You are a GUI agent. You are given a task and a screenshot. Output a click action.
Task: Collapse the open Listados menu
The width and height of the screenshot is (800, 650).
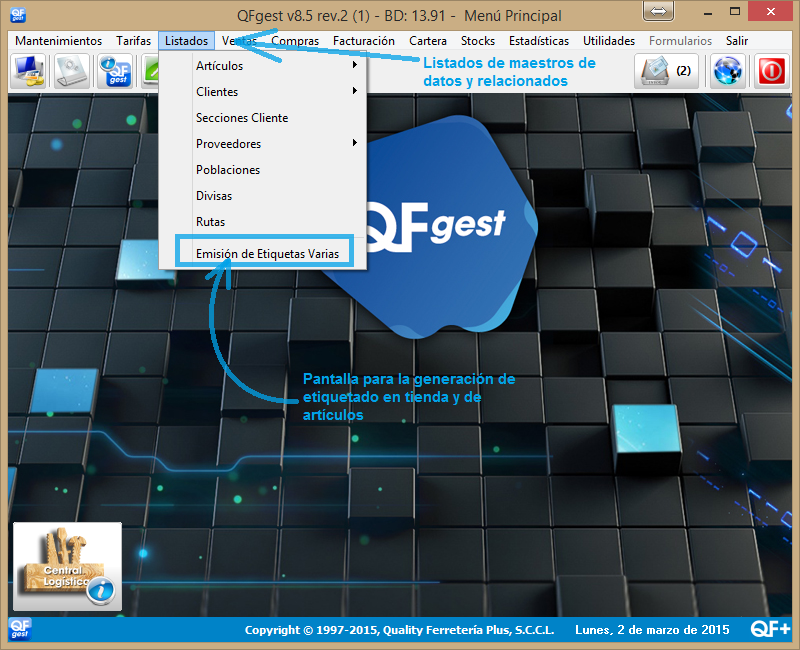[186, 41]
